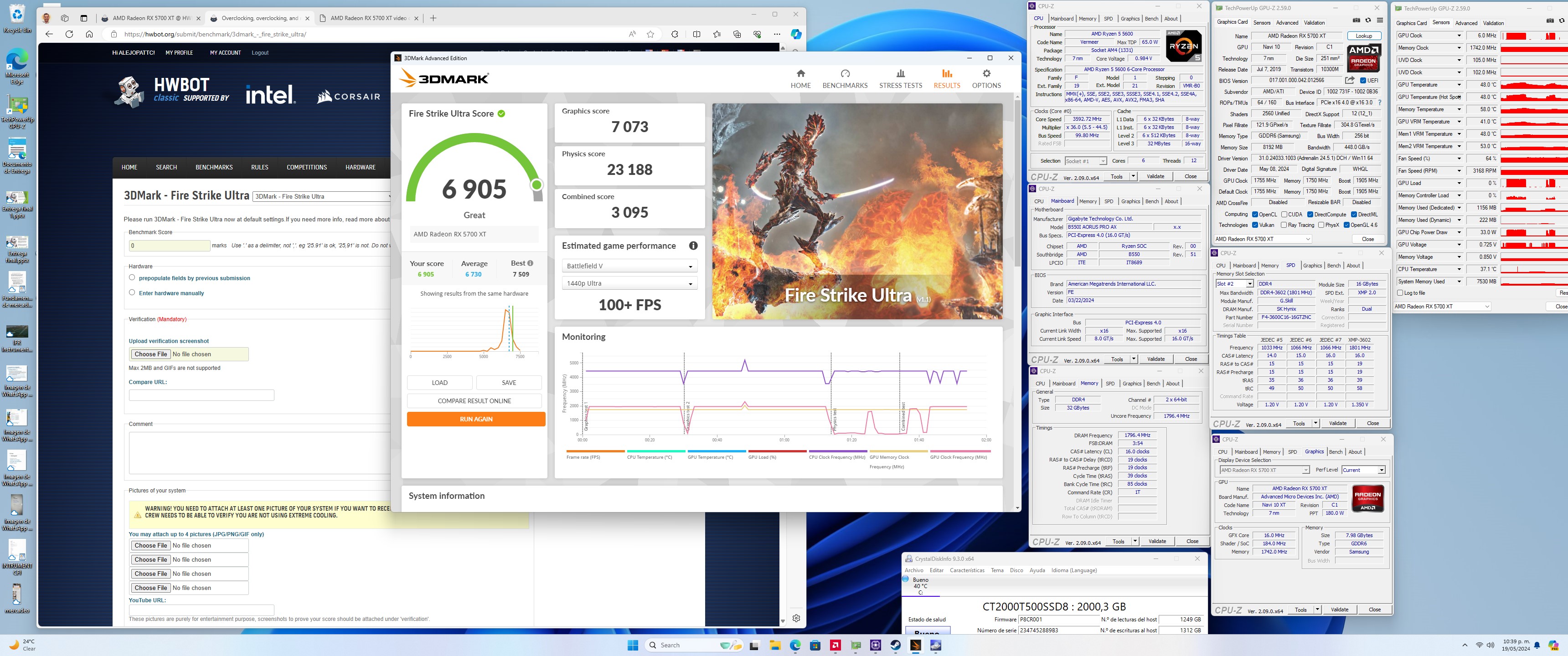The image size is (1568, 656).
Task: Toggle UEFI checkbox in GPU-Z
Action: click(1363, 80)
